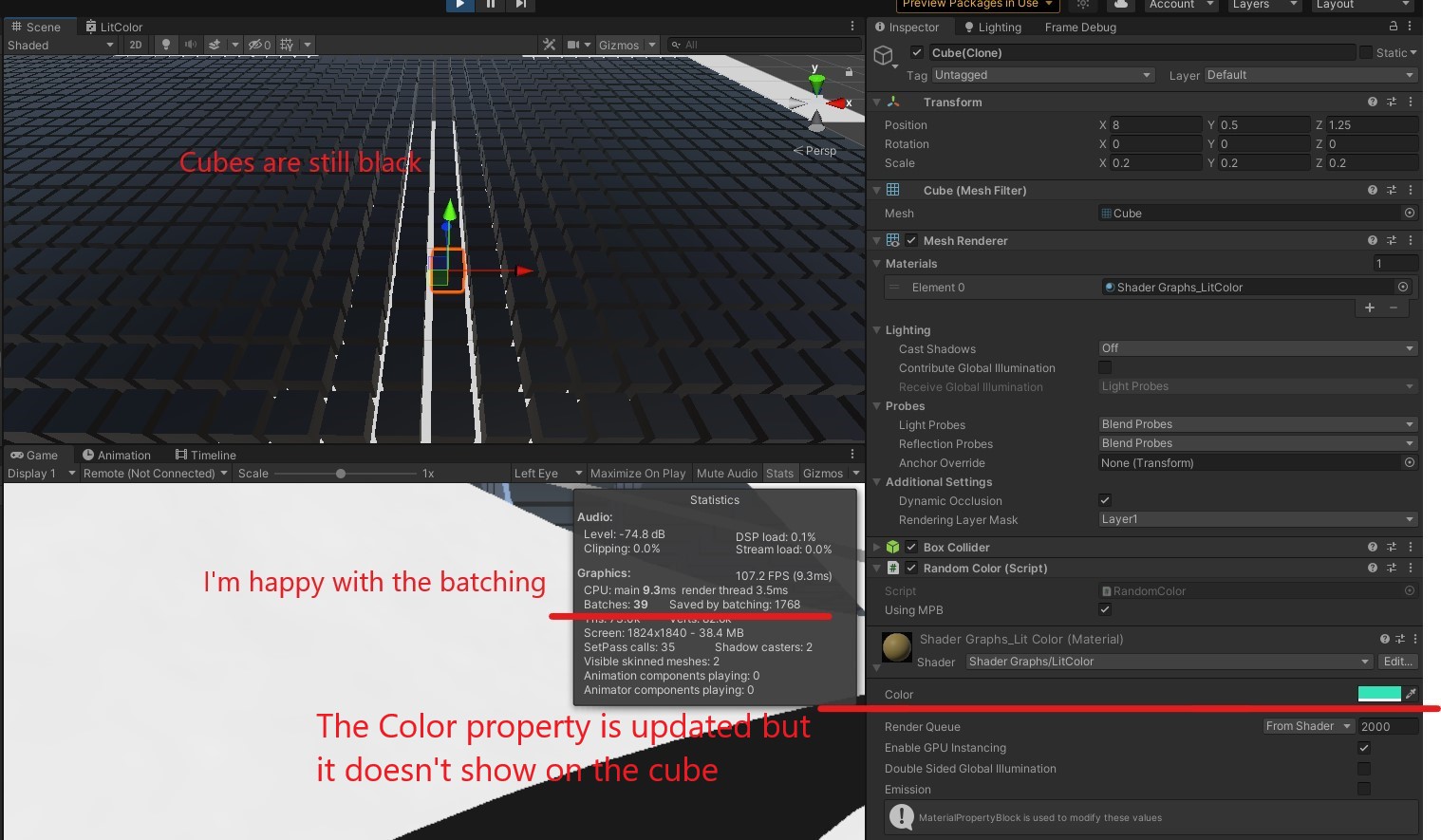Viewport: 1441px width, 840px height.
Task: Click the object picker icon beside Cube mesh field
Action: 1409,213
